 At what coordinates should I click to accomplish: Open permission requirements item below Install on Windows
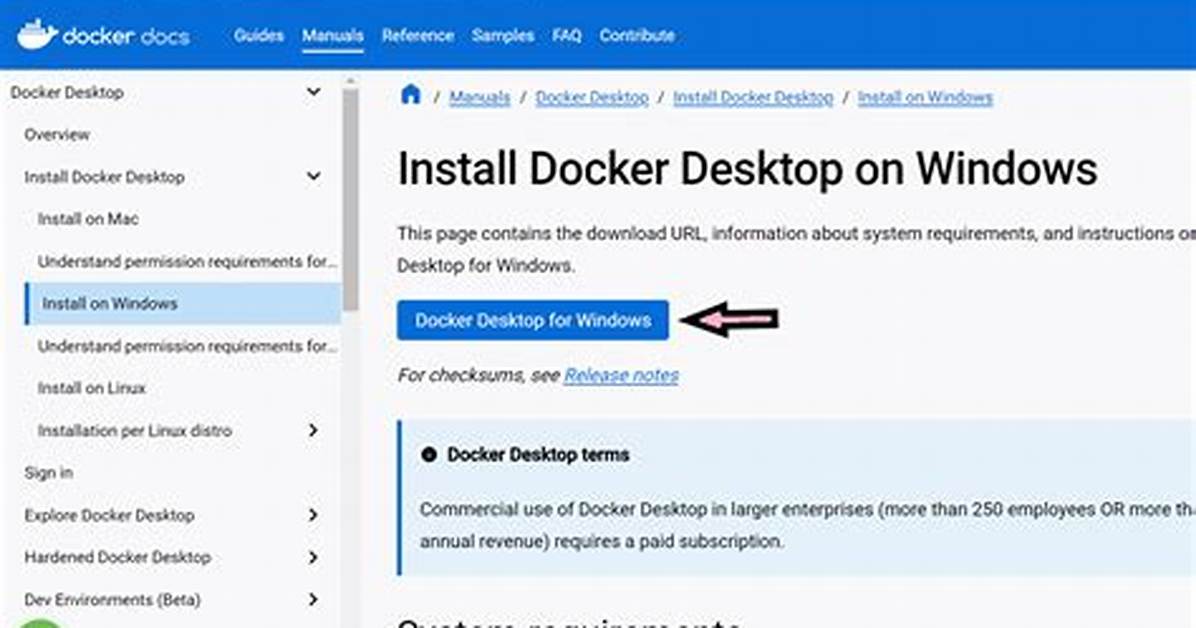188,346
